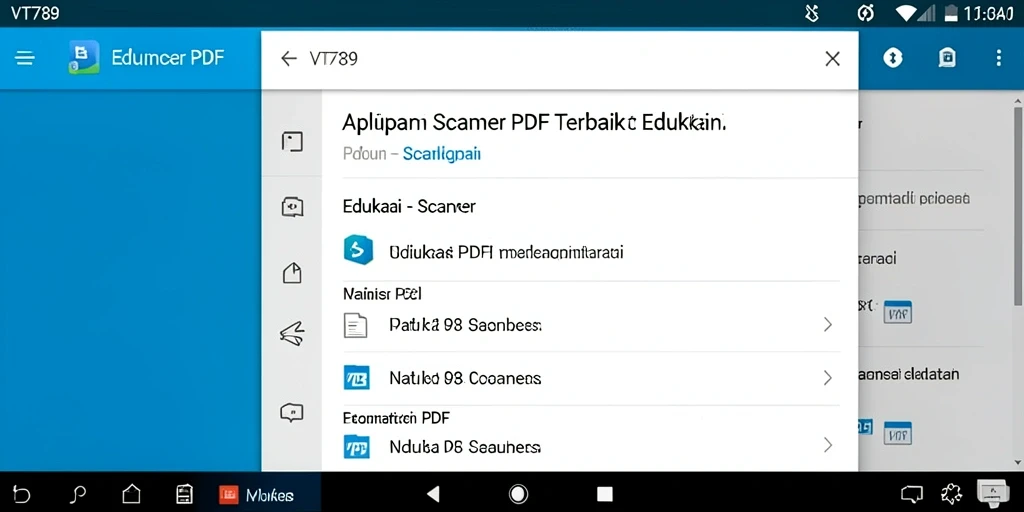Select the send arrow icon in sidebar
1024x512 pixels.
pyautogui.click(x=292, y=333)
